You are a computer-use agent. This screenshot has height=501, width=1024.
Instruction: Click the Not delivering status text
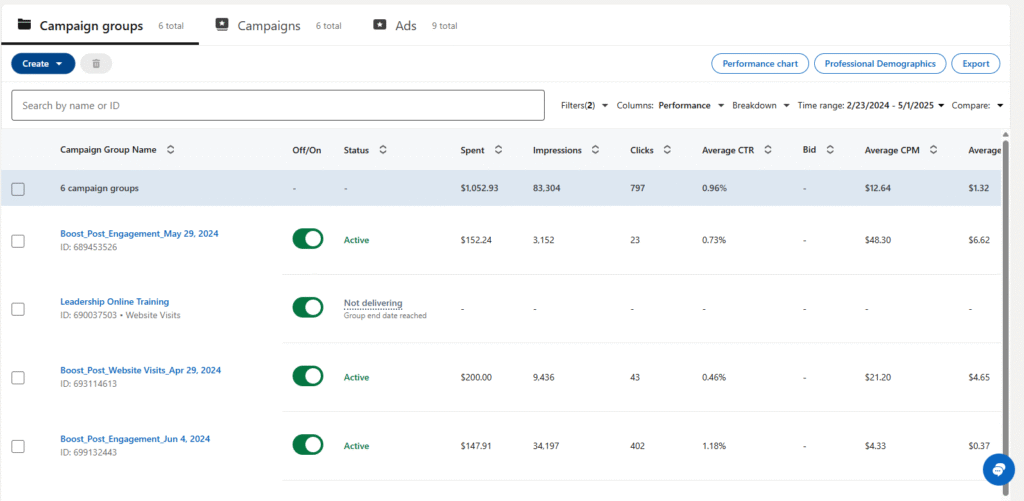click(373, 303)
